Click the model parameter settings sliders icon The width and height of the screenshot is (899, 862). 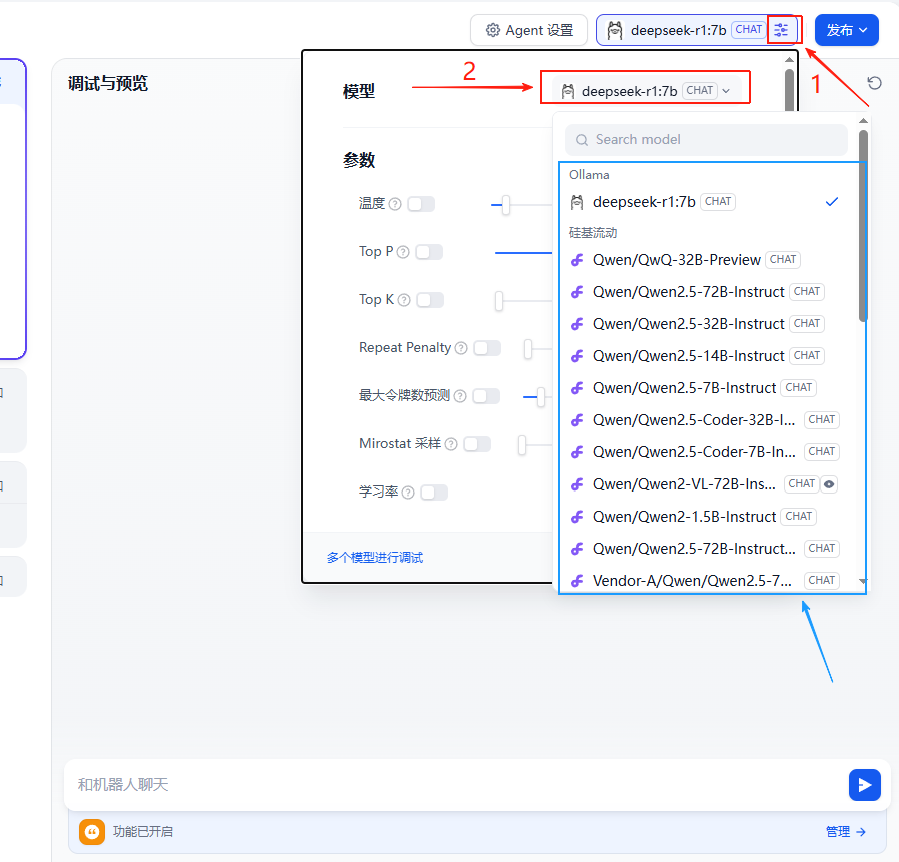pos(781,30)
